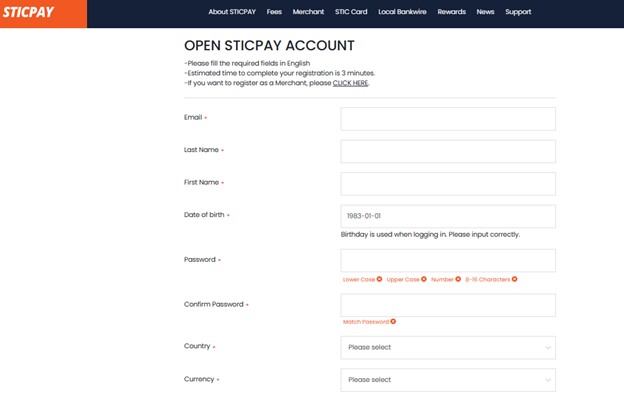Visit the Rewards page

(452, 12)
